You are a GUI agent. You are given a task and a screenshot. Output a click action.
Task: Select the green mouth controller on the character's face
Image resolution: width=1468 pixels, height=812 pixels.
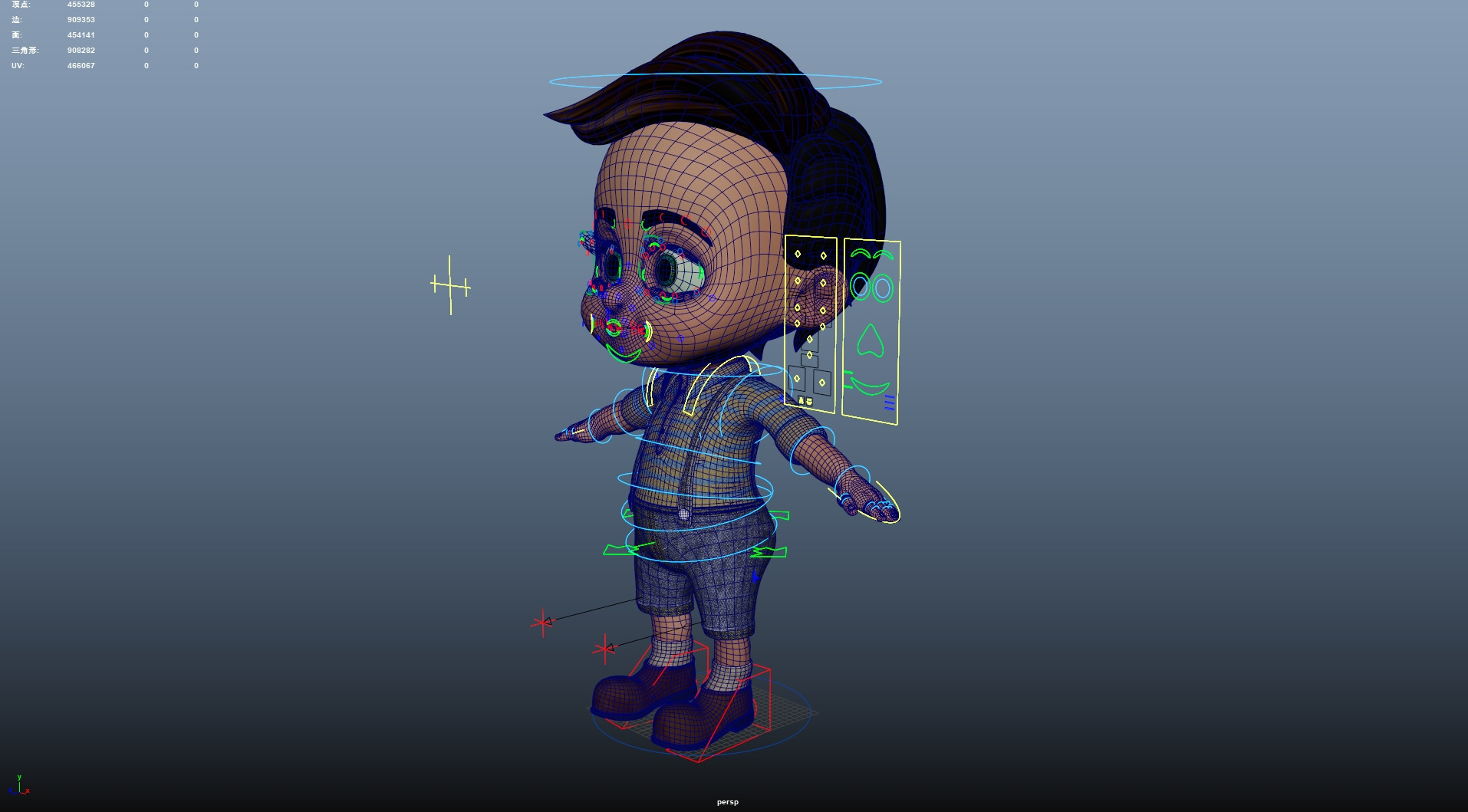623,355
